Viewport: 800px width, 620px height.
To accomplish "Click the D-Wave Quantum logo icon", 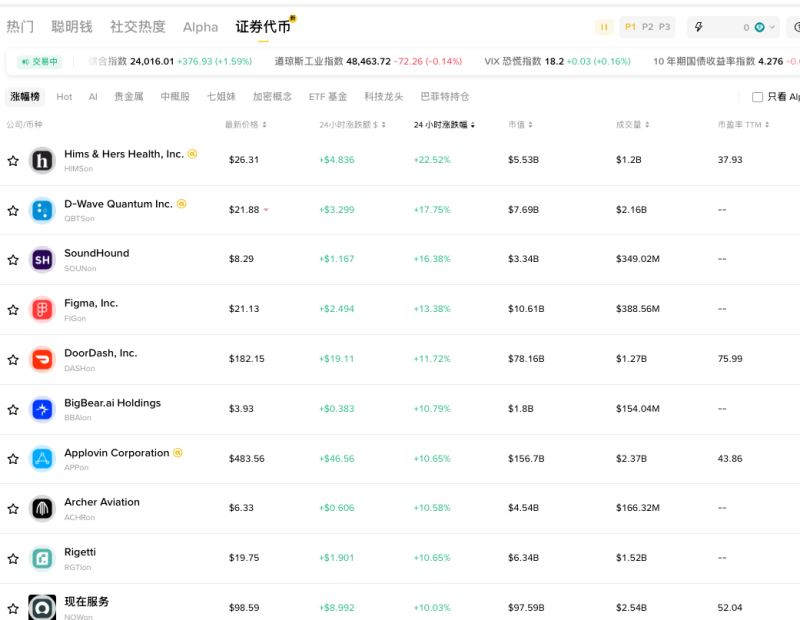I will [x=41, y=210].
